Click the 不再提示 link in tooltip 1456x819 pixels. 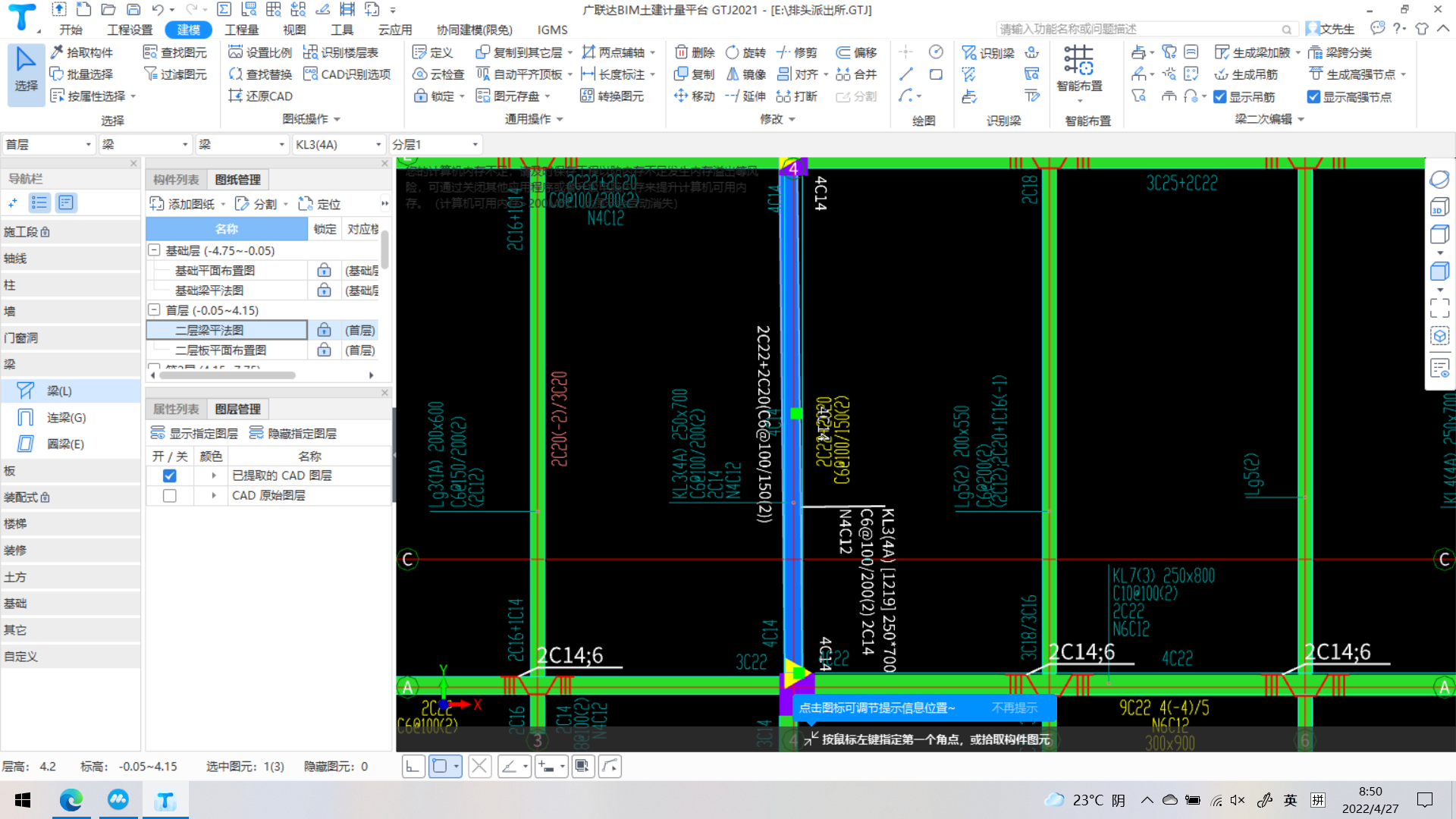click(1014, 708)
